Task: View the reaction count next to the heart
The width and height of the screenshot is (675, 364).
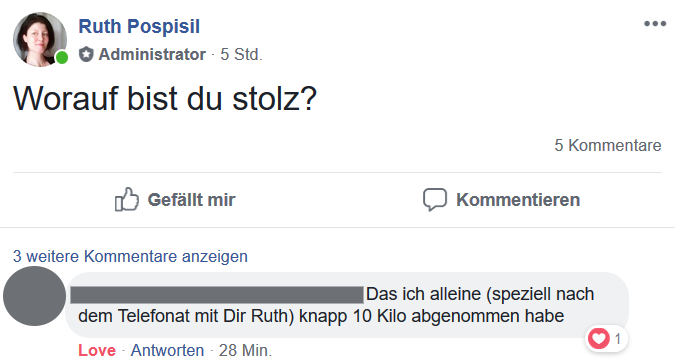Action: click(x=618, y=339)
